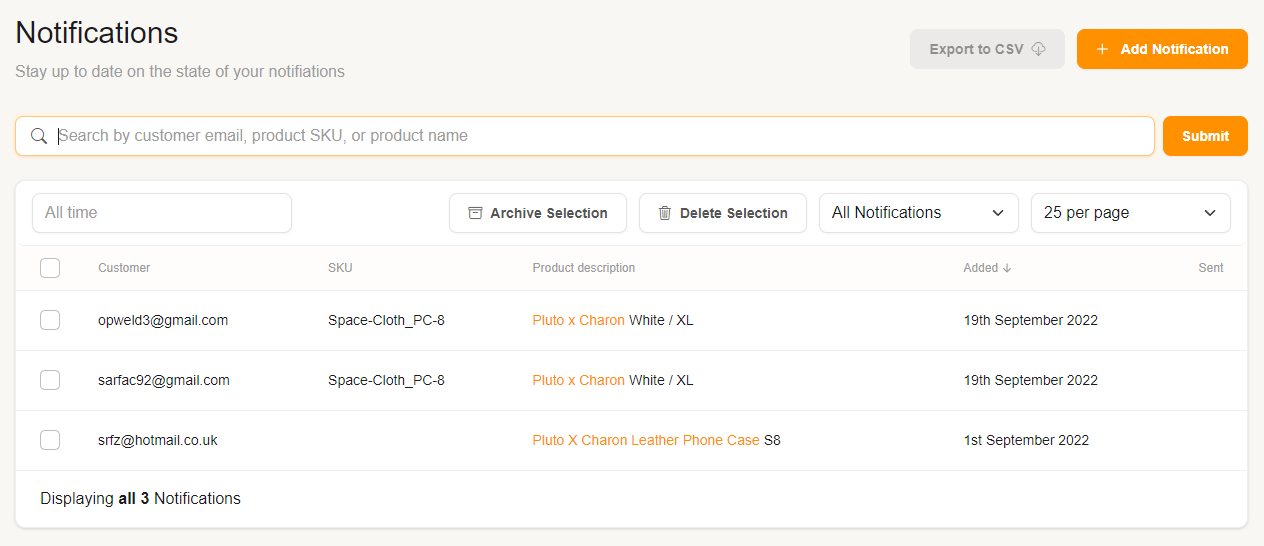The height and width of the screenshot is (546, 1264).
Task: Click the Delete Selection button
Action: click(723, 213)
